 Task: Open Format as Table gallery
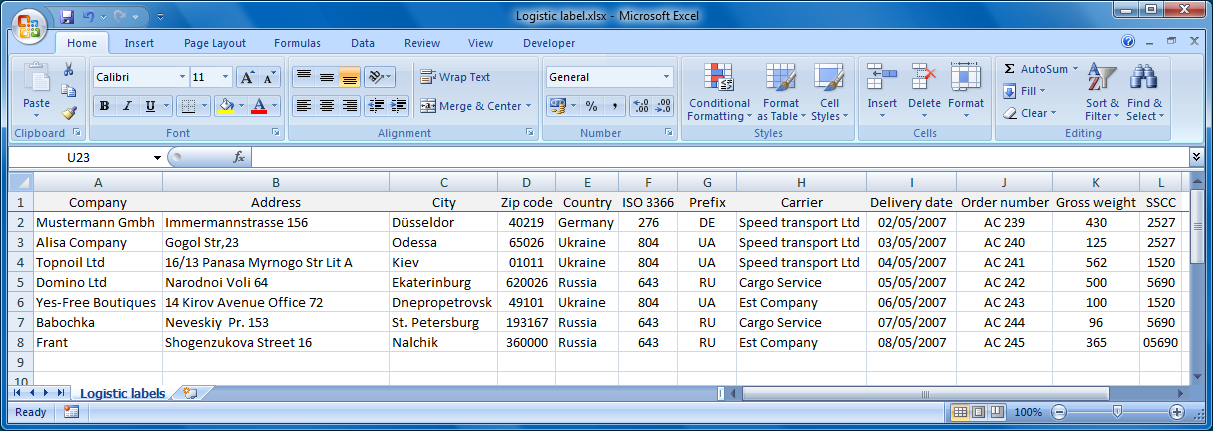click(x=780, y=92)
